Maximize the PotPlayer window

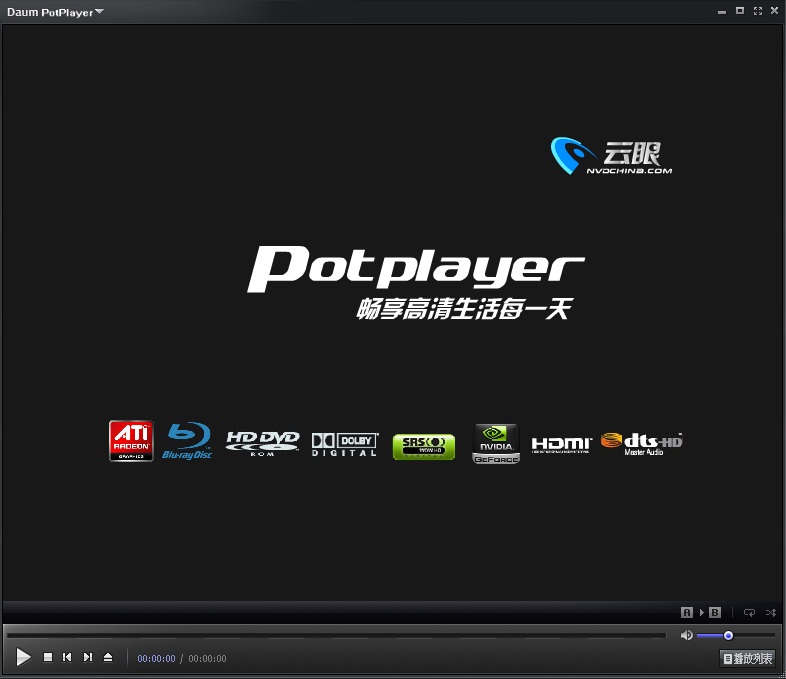pos(740,11)
